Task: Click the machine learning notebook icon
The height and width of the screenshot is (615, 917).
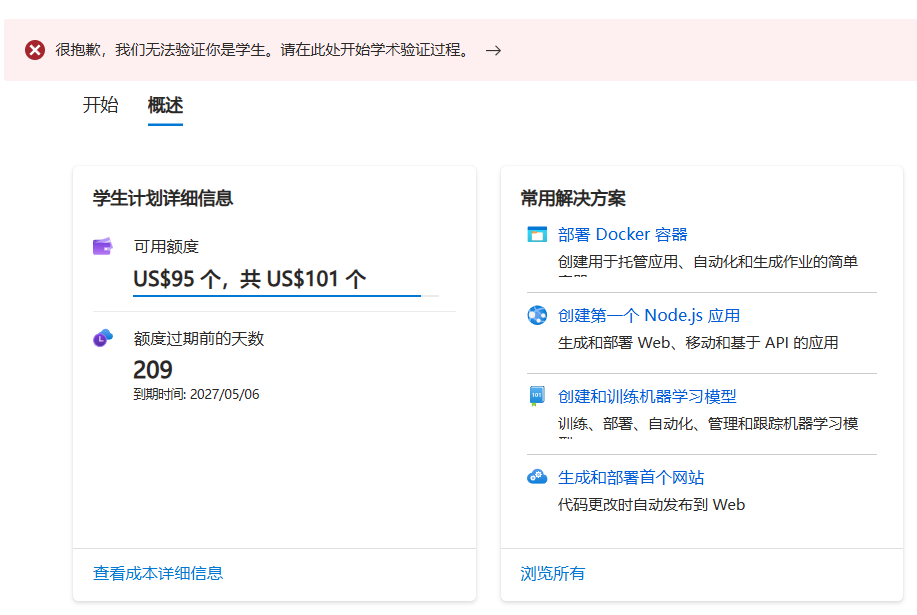Action: 537,396
